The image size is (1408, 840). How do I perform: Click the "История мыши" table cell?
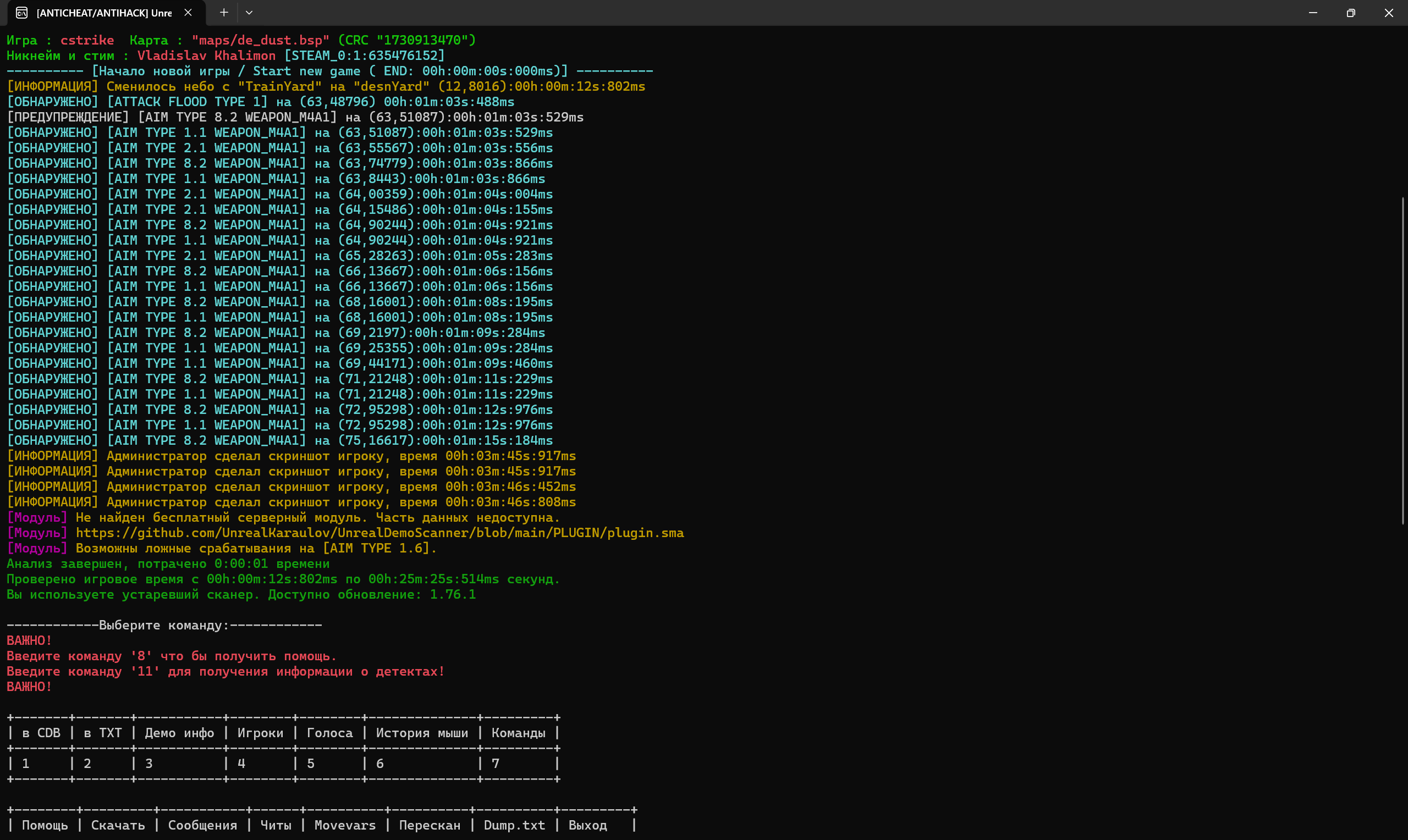(422, 733)
